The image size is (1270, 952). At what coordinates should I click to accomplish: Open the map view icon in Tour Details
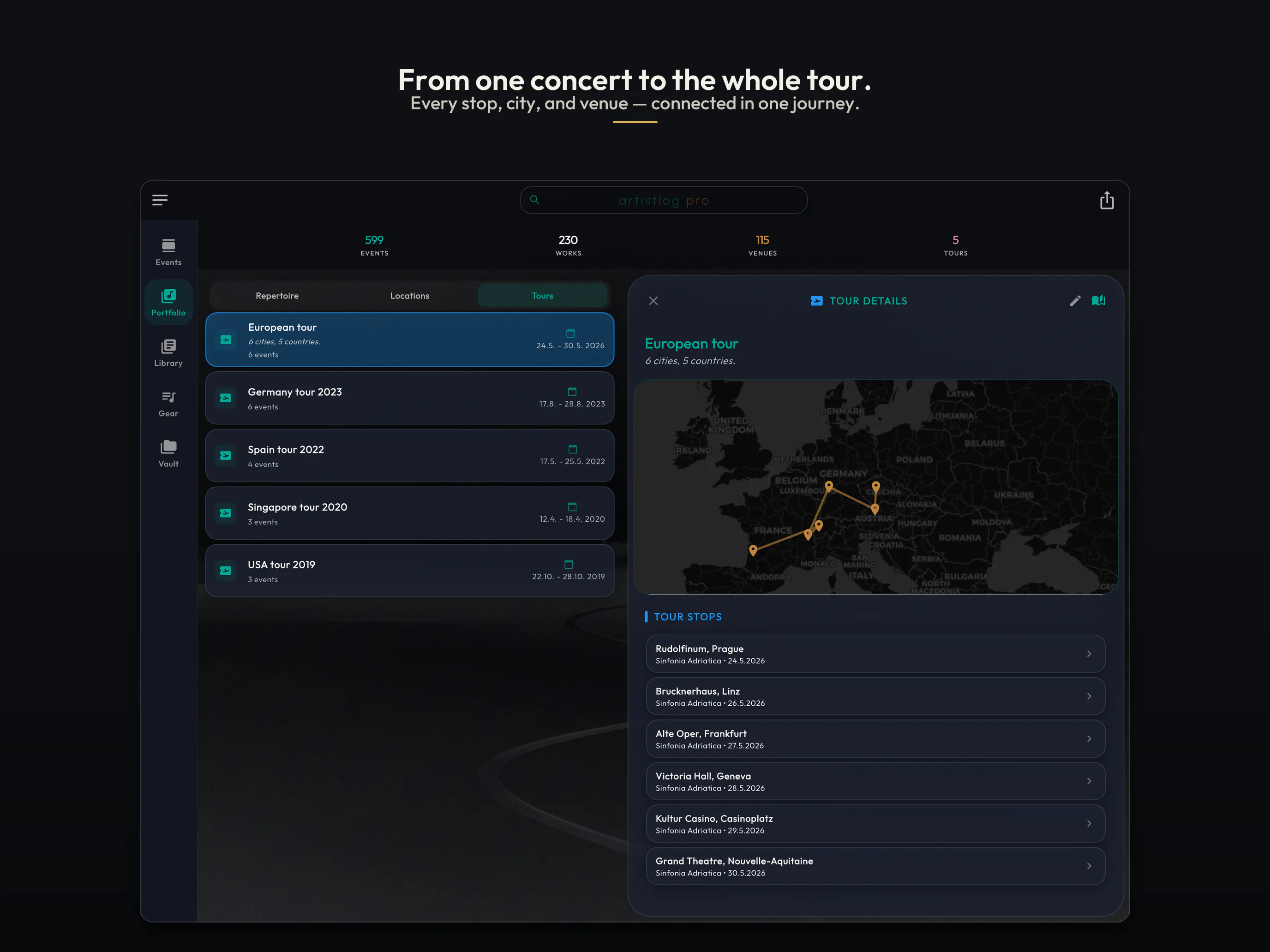point(1098,300)
